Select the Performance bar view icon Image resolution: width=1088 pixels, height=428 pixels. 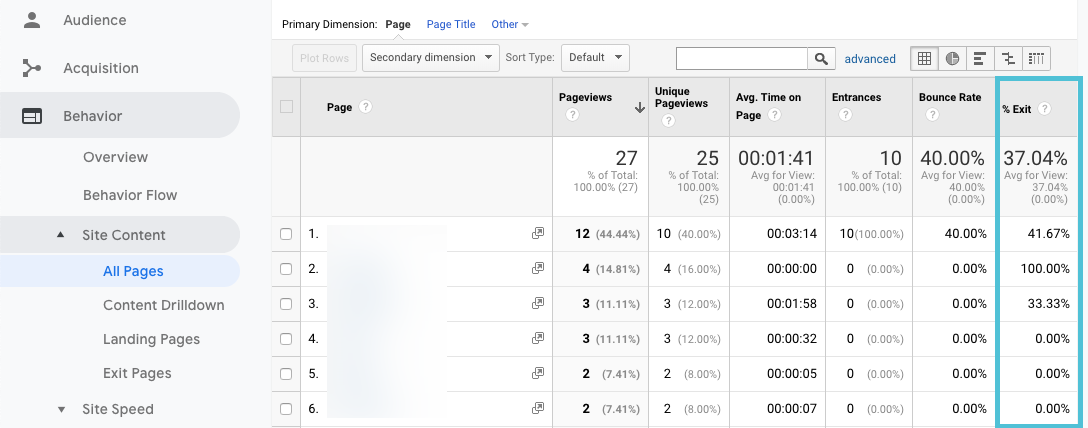980,59
